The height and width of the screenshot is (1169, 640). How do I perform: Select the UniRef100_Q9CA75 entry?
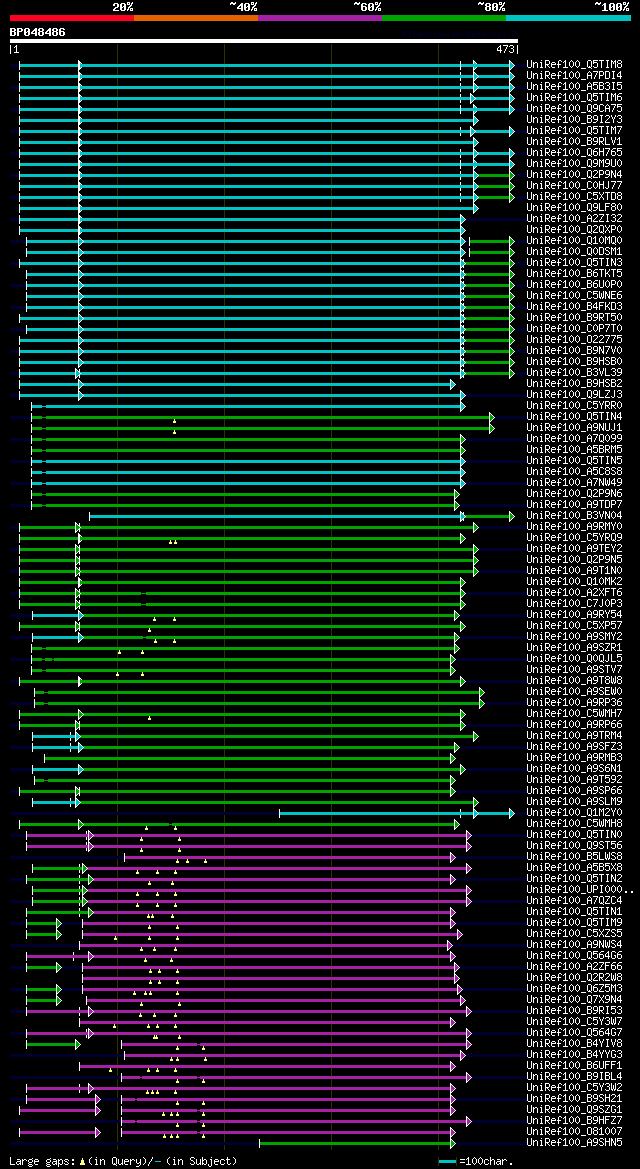point(574,108)
